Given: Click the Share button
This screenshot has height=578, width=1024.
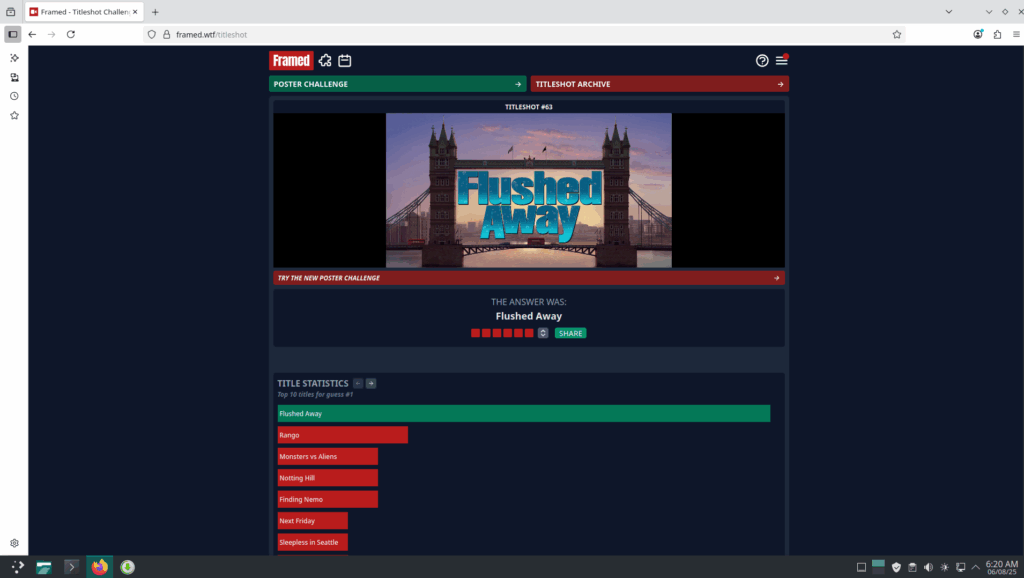Looking at the screenshot, I should pos(570,333).
